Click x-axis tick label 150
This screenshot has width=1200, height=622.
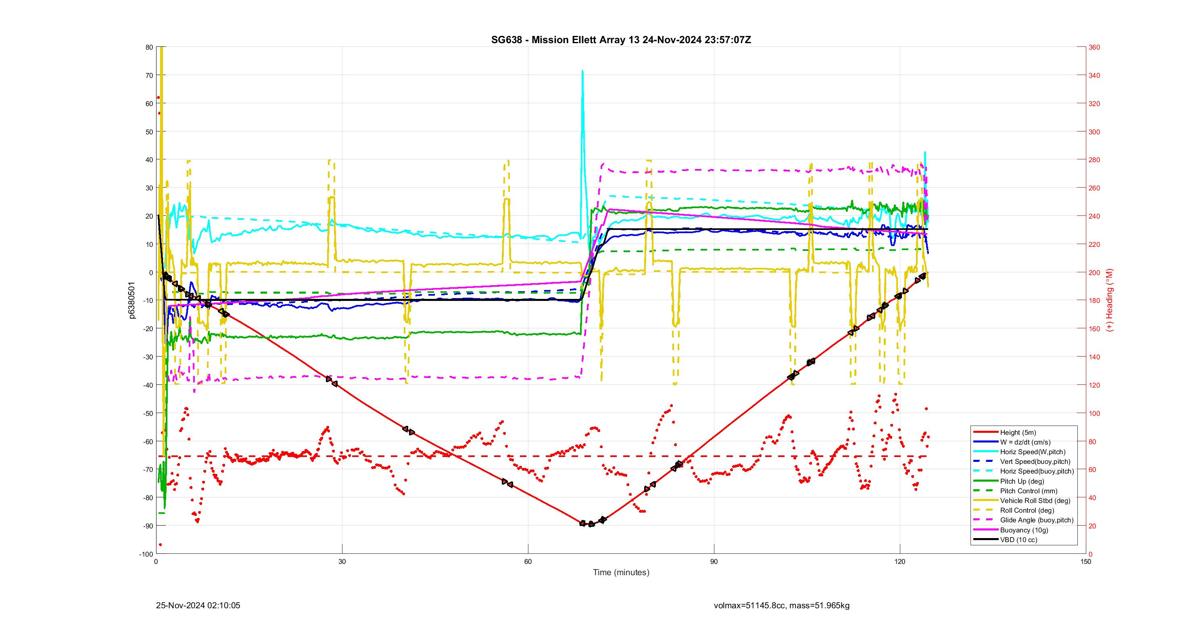[x=1086, y=562]
